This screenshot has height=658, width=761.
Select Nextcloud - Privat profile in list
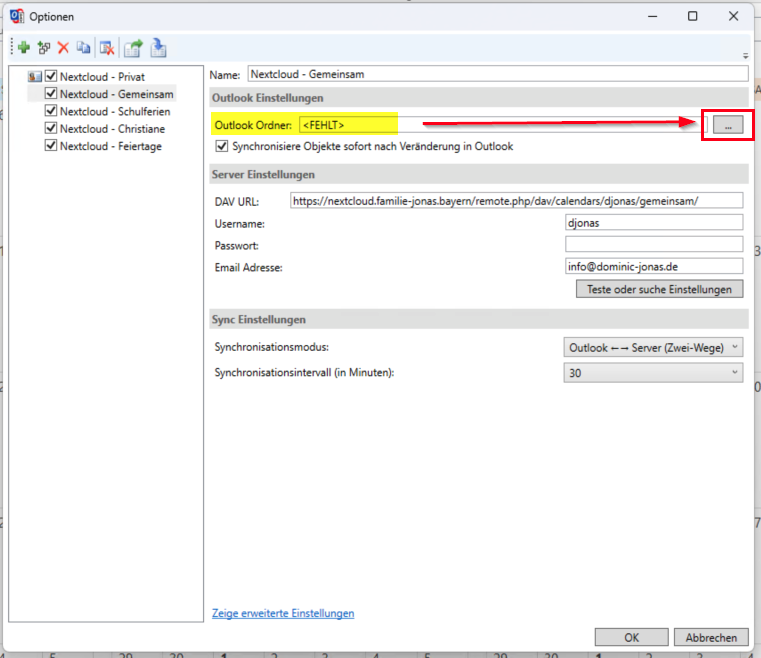101,77
